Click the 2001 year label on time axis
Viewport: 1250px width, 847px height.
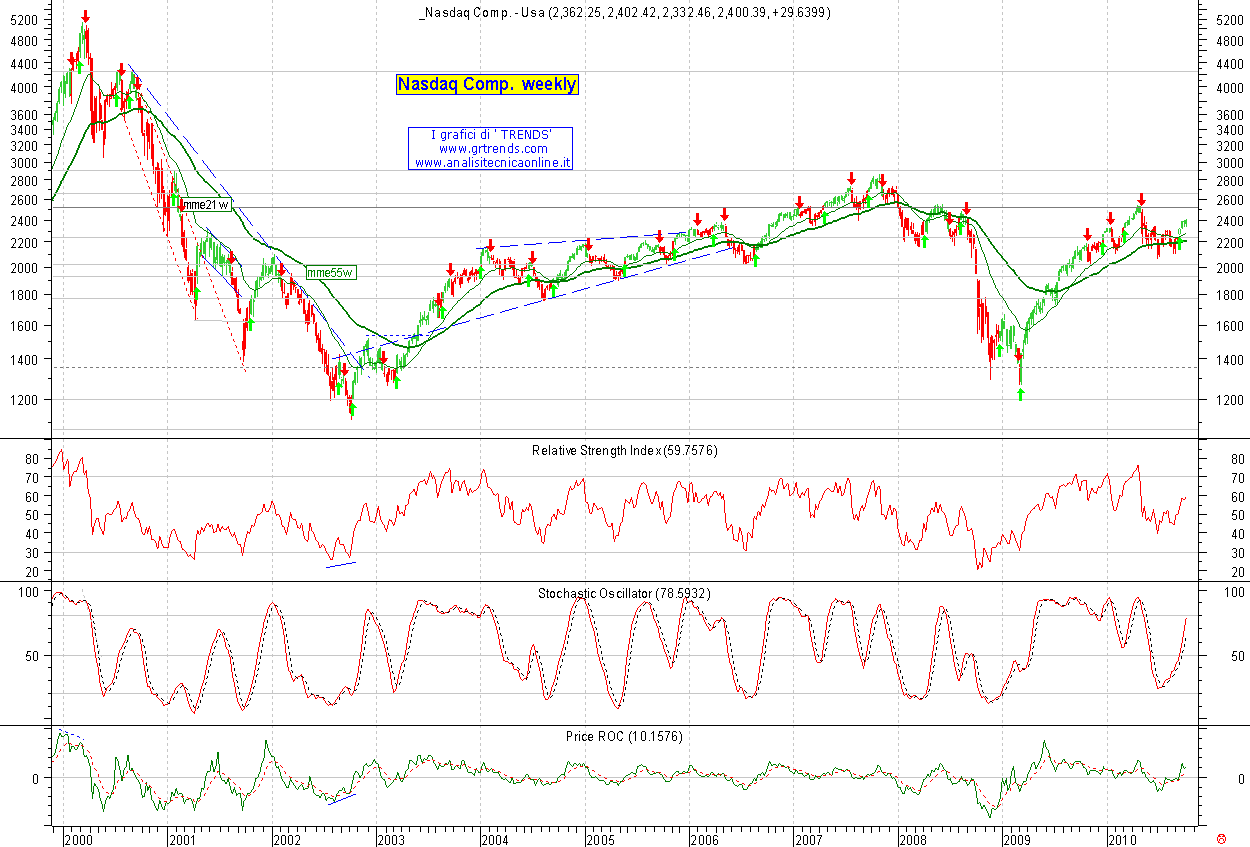181,839
